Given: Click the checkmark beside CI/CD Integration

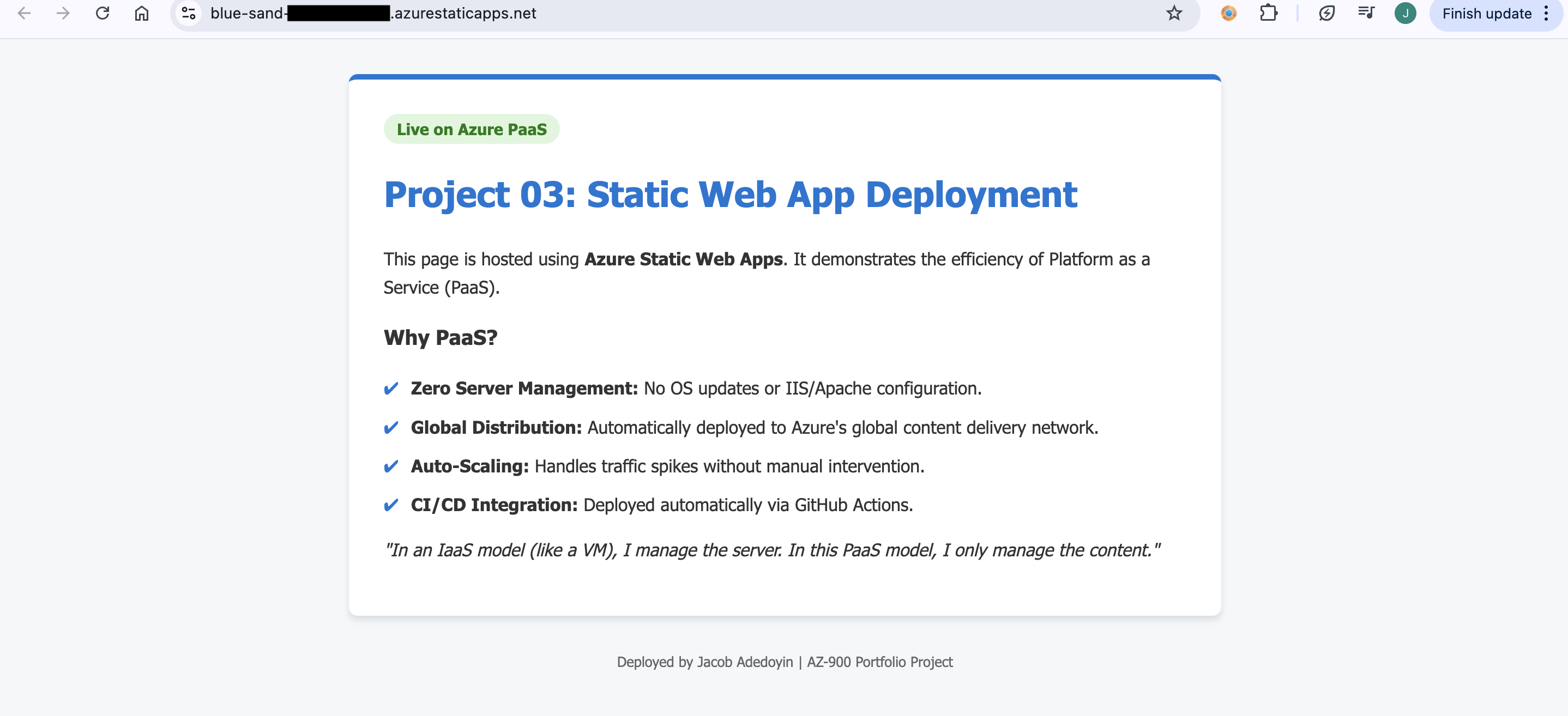Looking at the screenshot, I should click(391, 506).
